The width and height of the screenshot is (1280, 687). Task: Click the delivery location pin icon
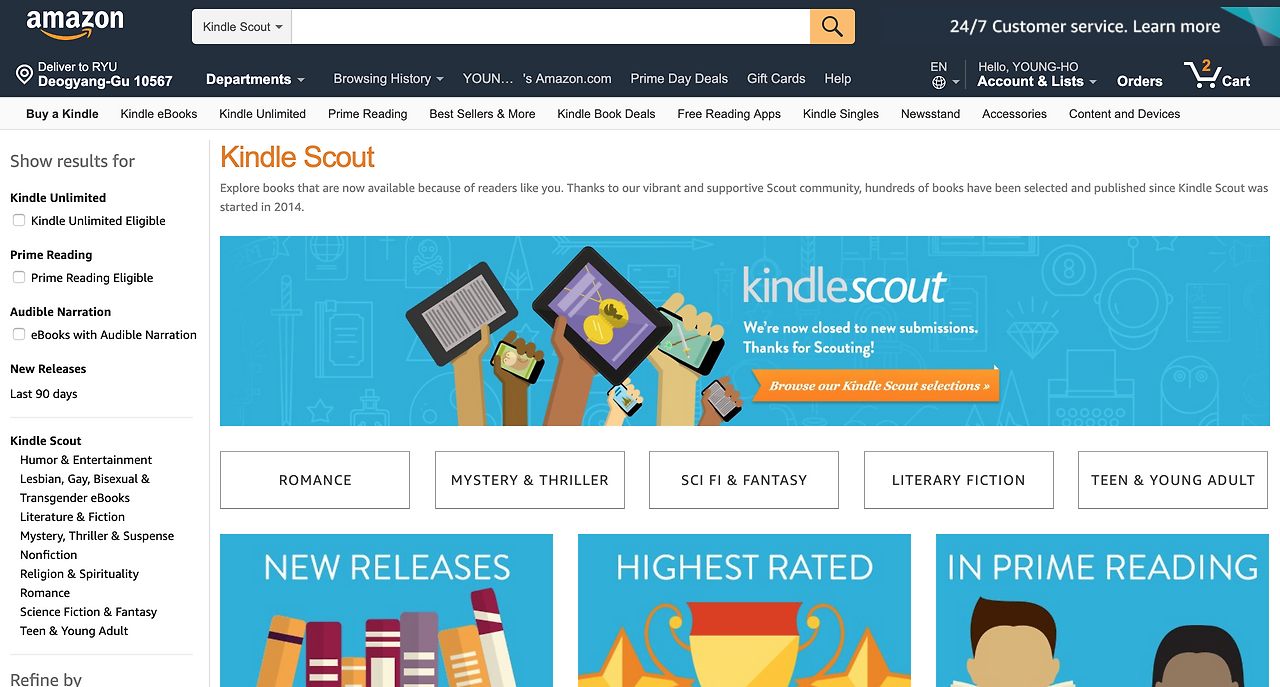(25, 74)
